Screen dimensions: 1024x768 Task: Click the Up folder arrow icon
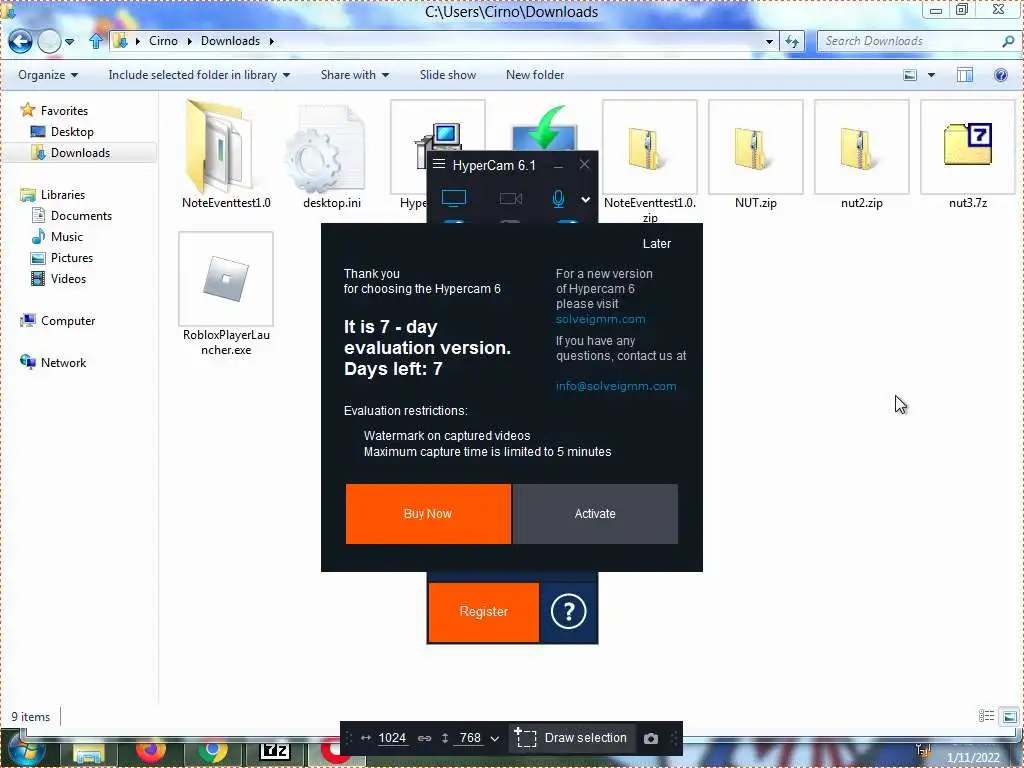pos(96,41)
